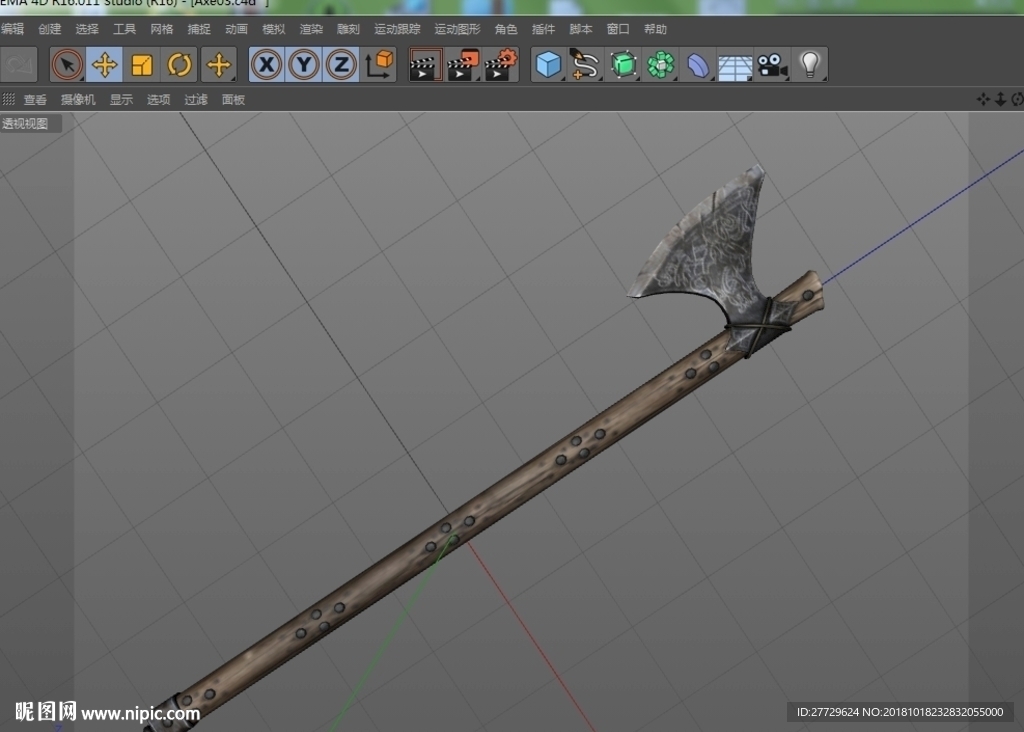
Task: Open the 运动图形 menu
Action: click(x=457, y=29)
